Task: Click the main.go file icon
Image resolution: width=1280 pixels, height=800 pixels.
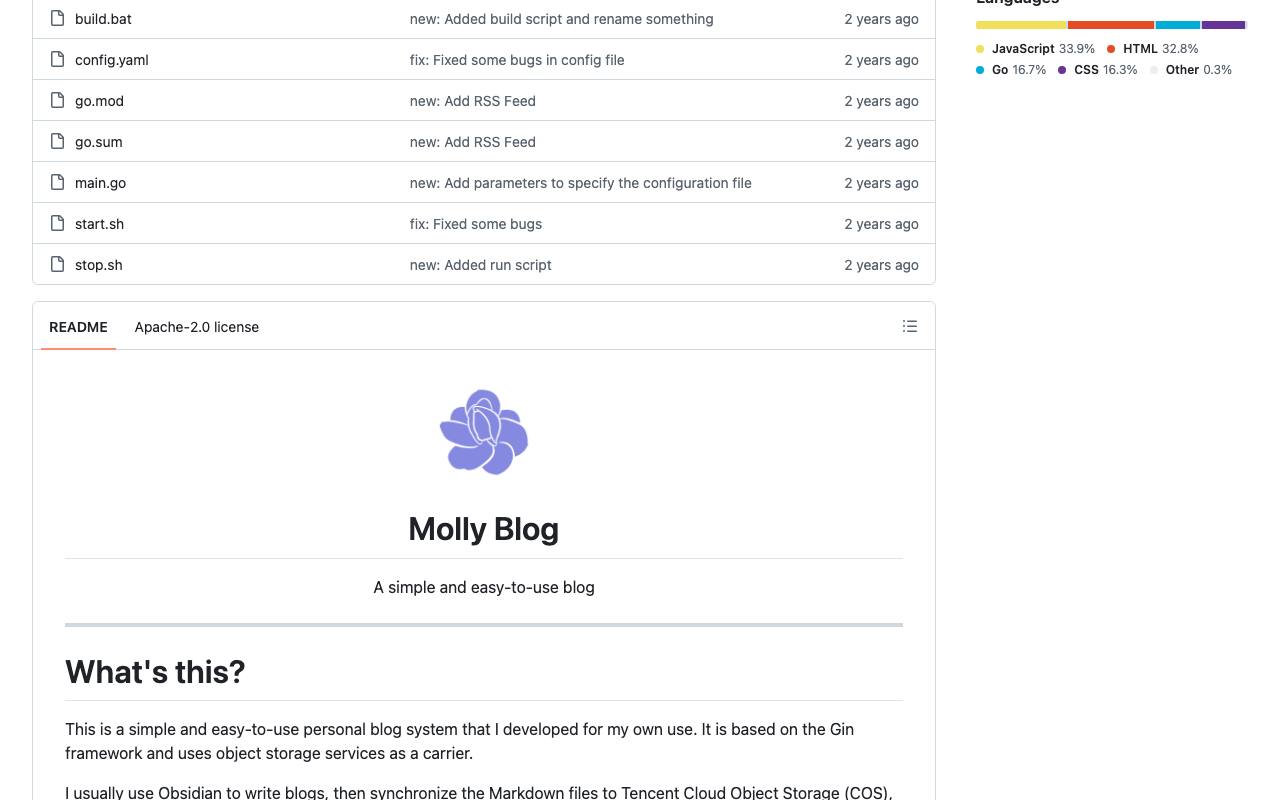Action: pyautogui.click(x=58, y=182)
